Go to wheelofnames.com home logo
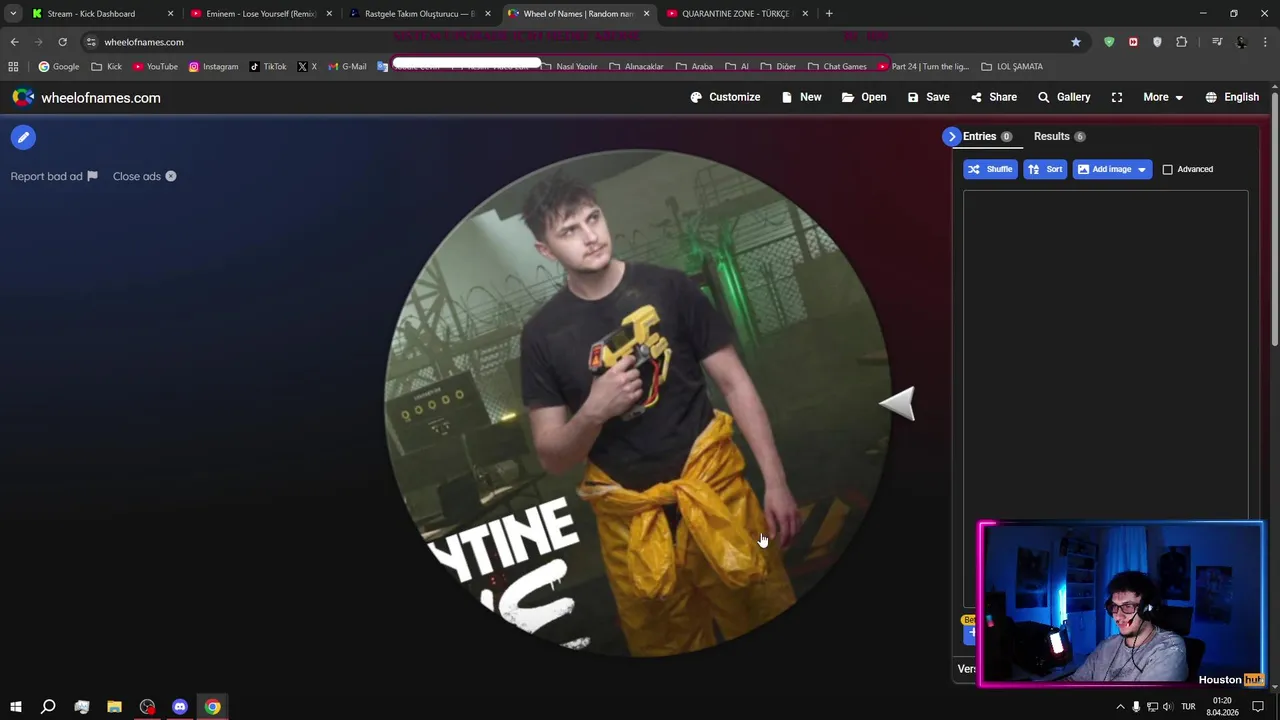Screen dimensions: 1280x720 pyautogui.click(x=86, y=98)
